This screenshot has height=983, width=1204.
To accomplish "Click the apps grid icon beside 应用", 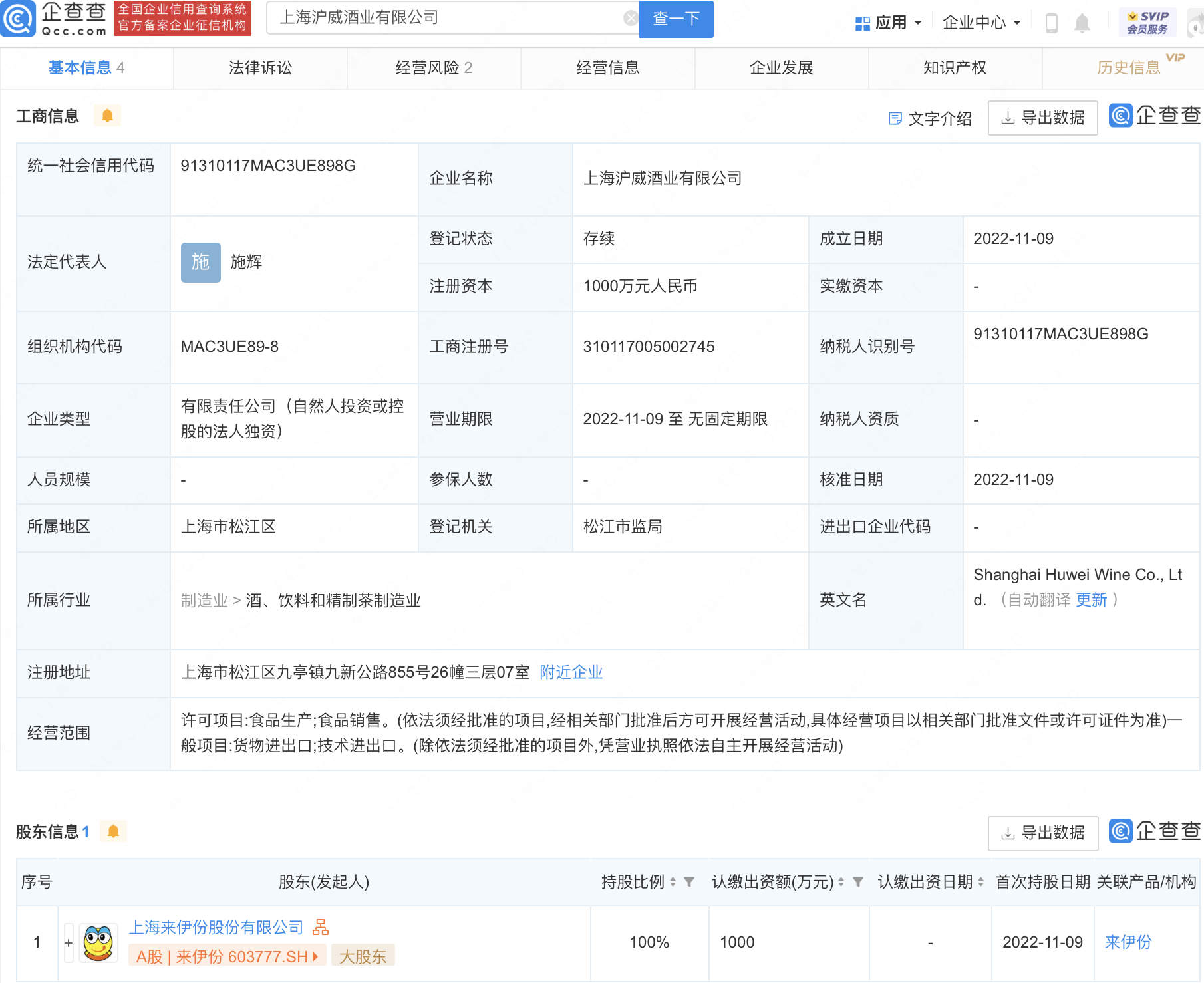I will coord(862,22).
